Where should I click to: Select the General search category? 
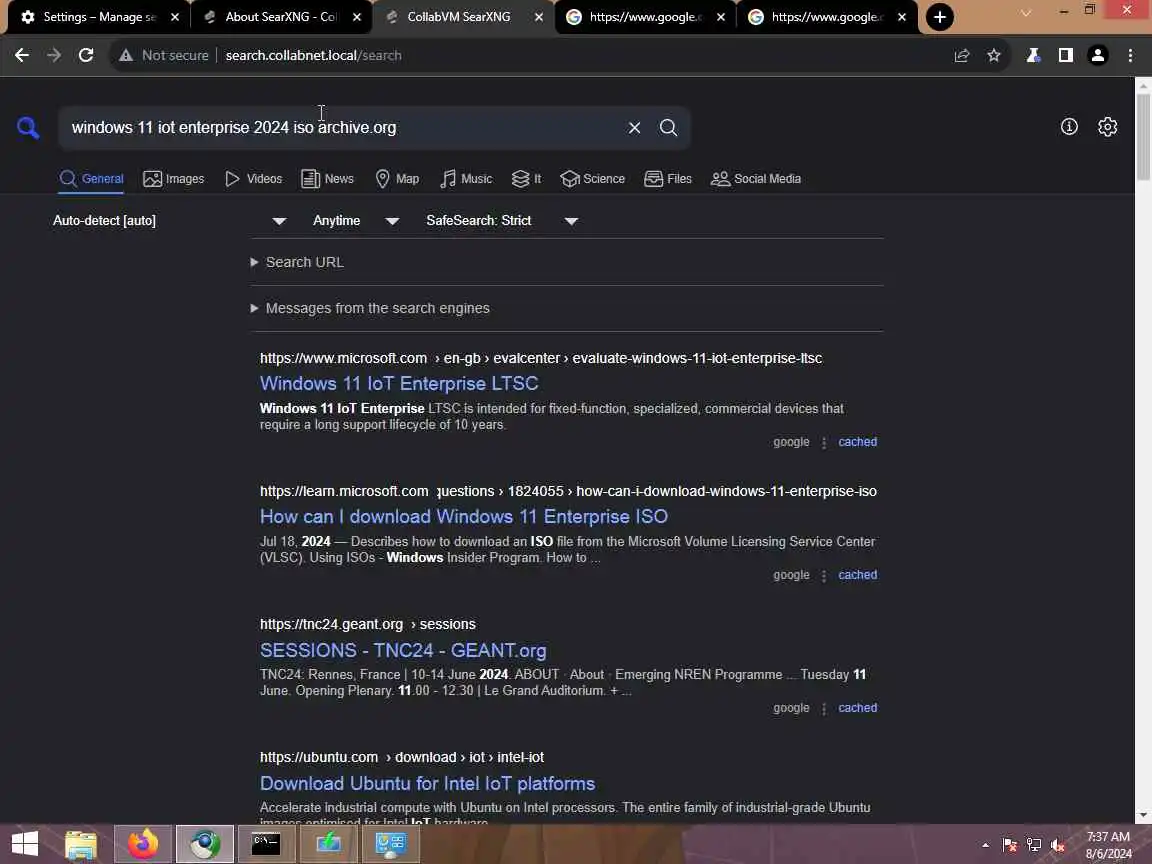coord(91,179)
